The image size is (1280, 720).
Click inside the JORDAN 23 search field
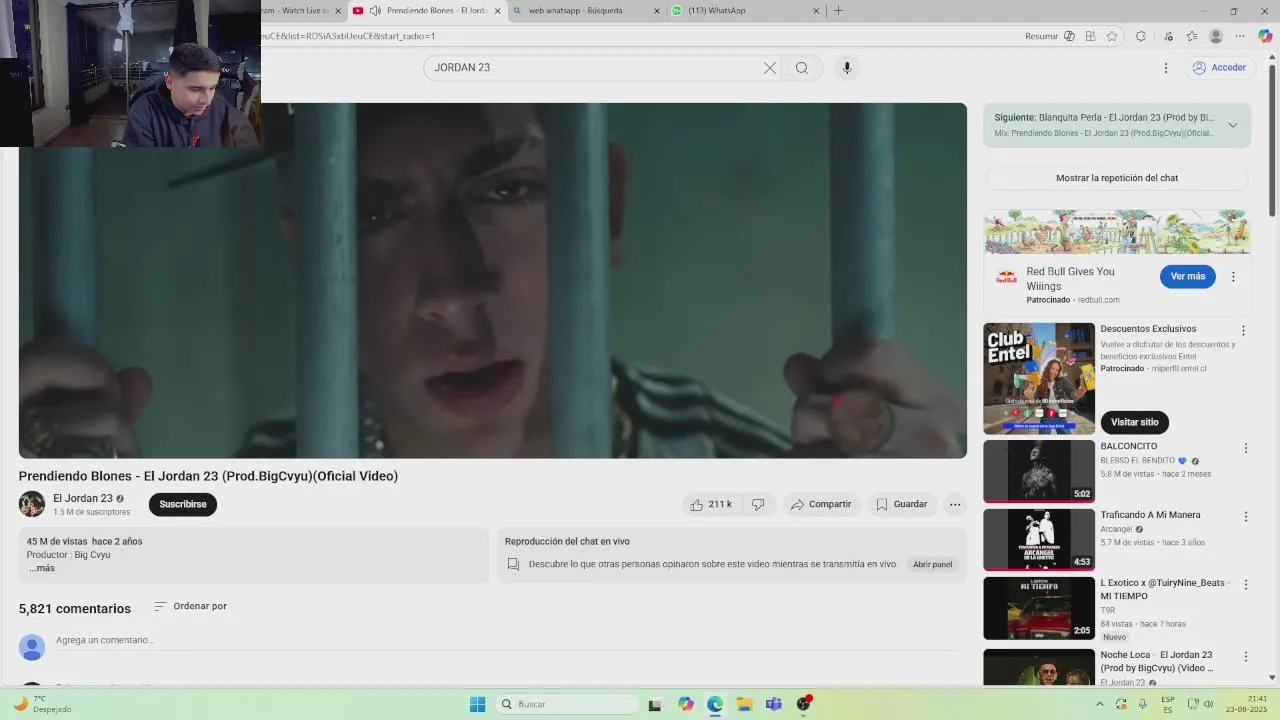point(596,68)
